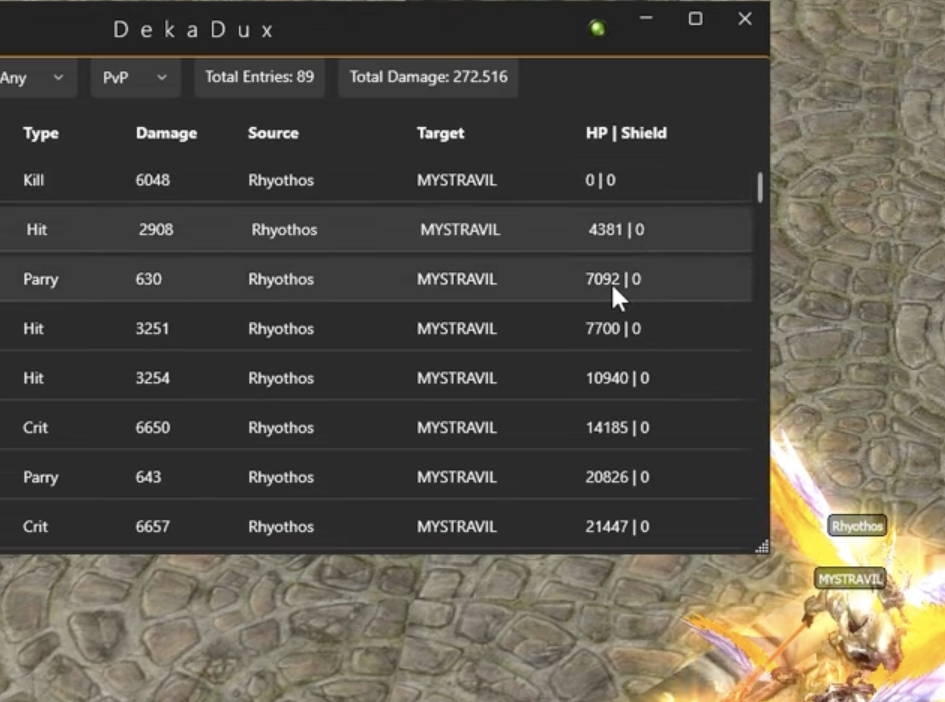Click the Total Entries: 89 box
Viewport: 945px width, 702px height.
click(x=259, y=77)
